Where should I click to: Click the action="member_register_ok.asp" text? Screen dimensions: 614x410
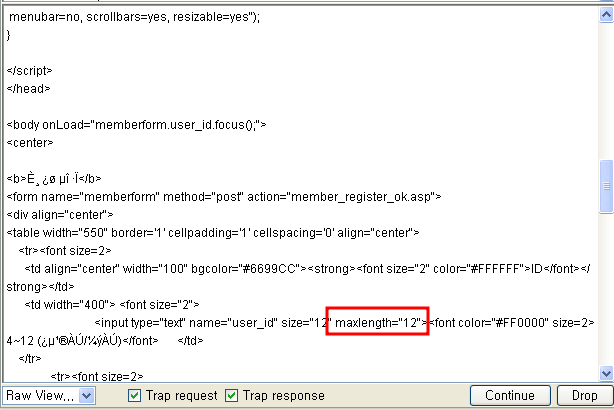pyautogui.click(x=341, y=197)
